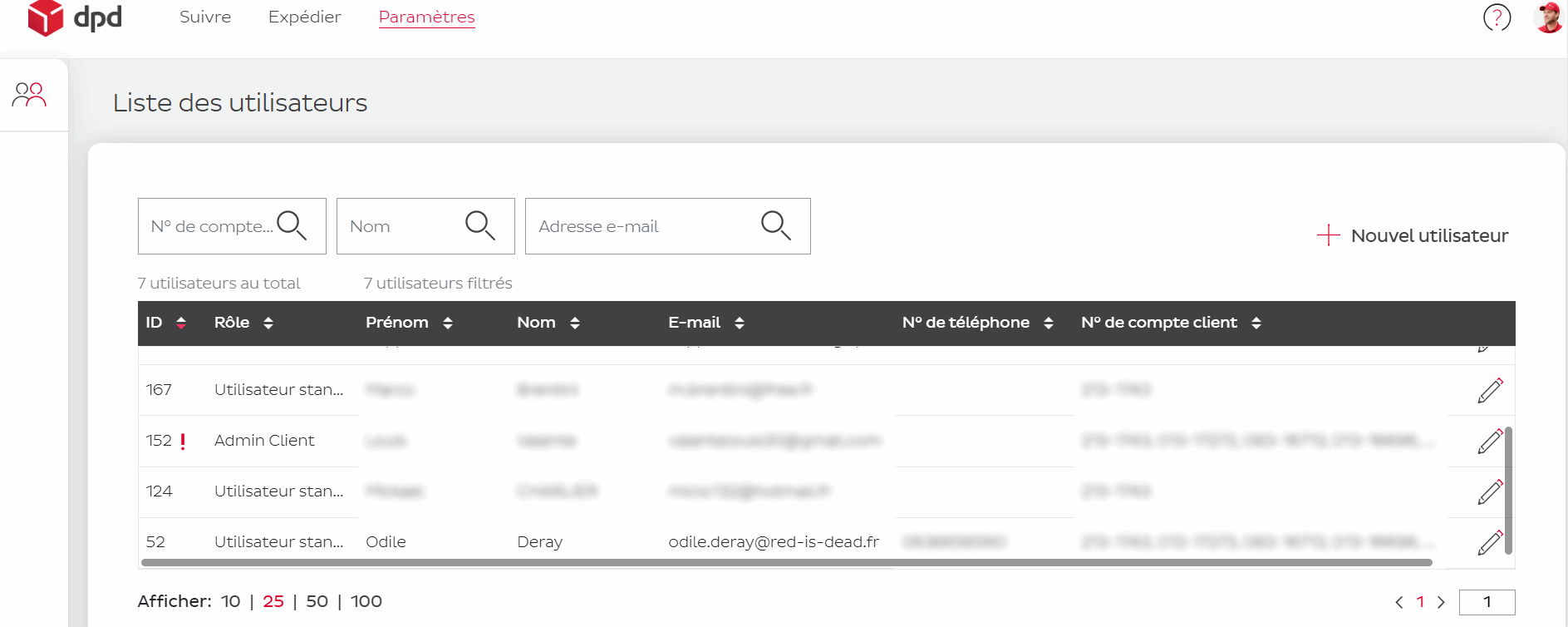Open the user avatar profile menu
1568x627 pixels.
tap(1548, 17)
